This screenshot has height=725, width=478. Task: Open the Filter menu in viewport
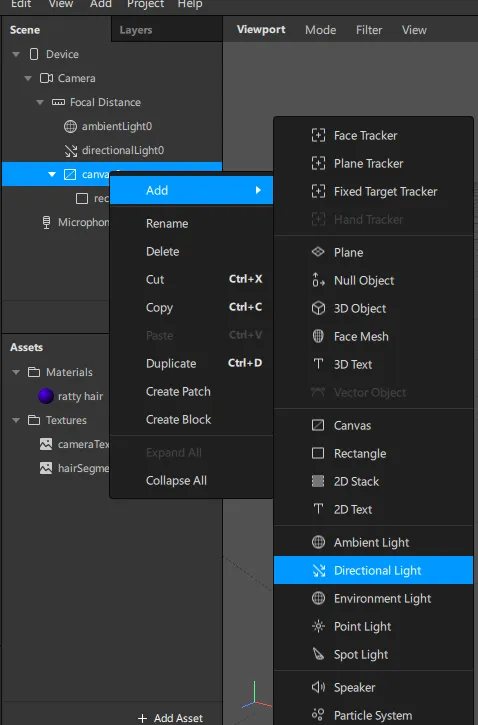(x=369, y=30)
